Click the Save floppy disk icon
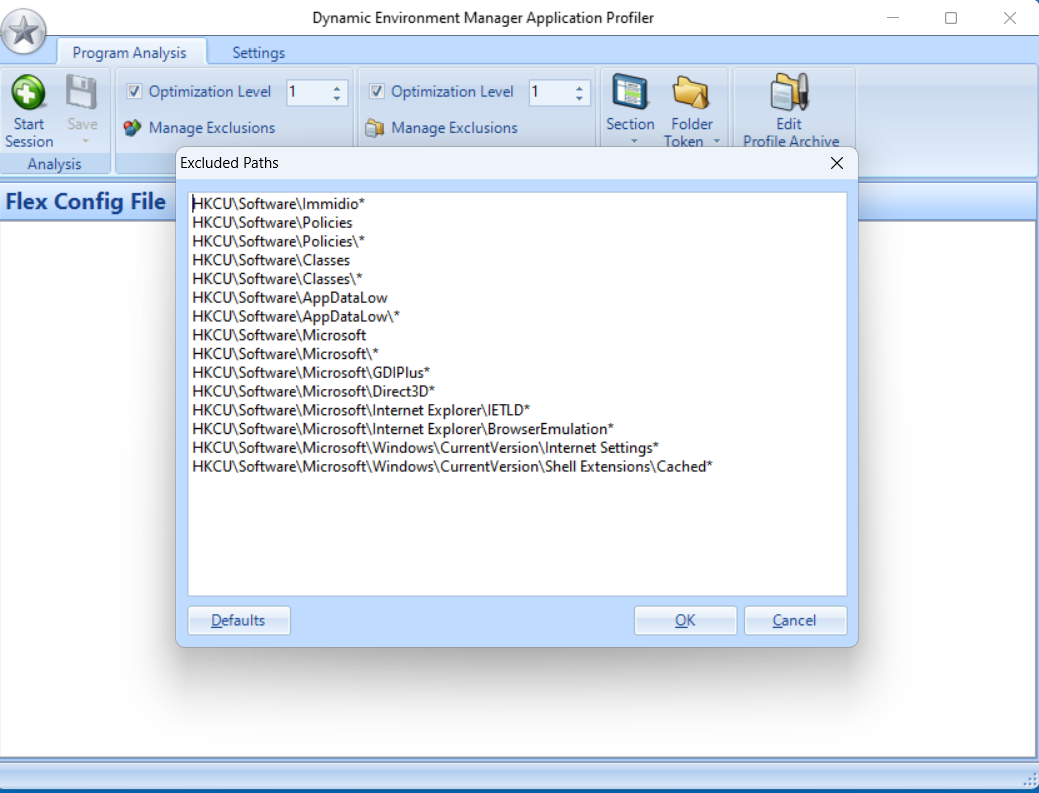1039x793 pixels. coord(82,94)
